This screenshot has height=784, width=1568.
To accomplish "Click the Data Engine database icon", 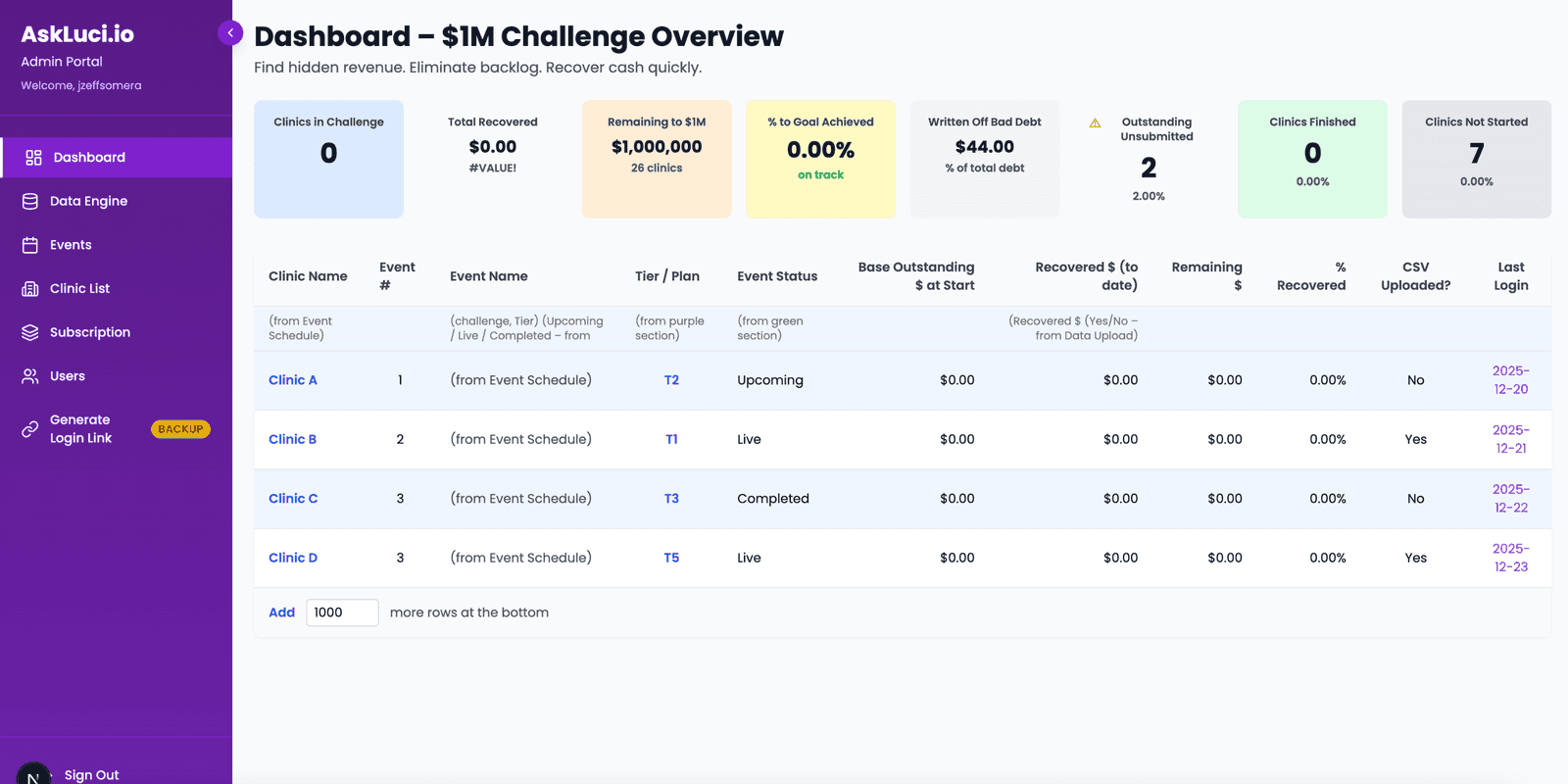I will [30, 201].
